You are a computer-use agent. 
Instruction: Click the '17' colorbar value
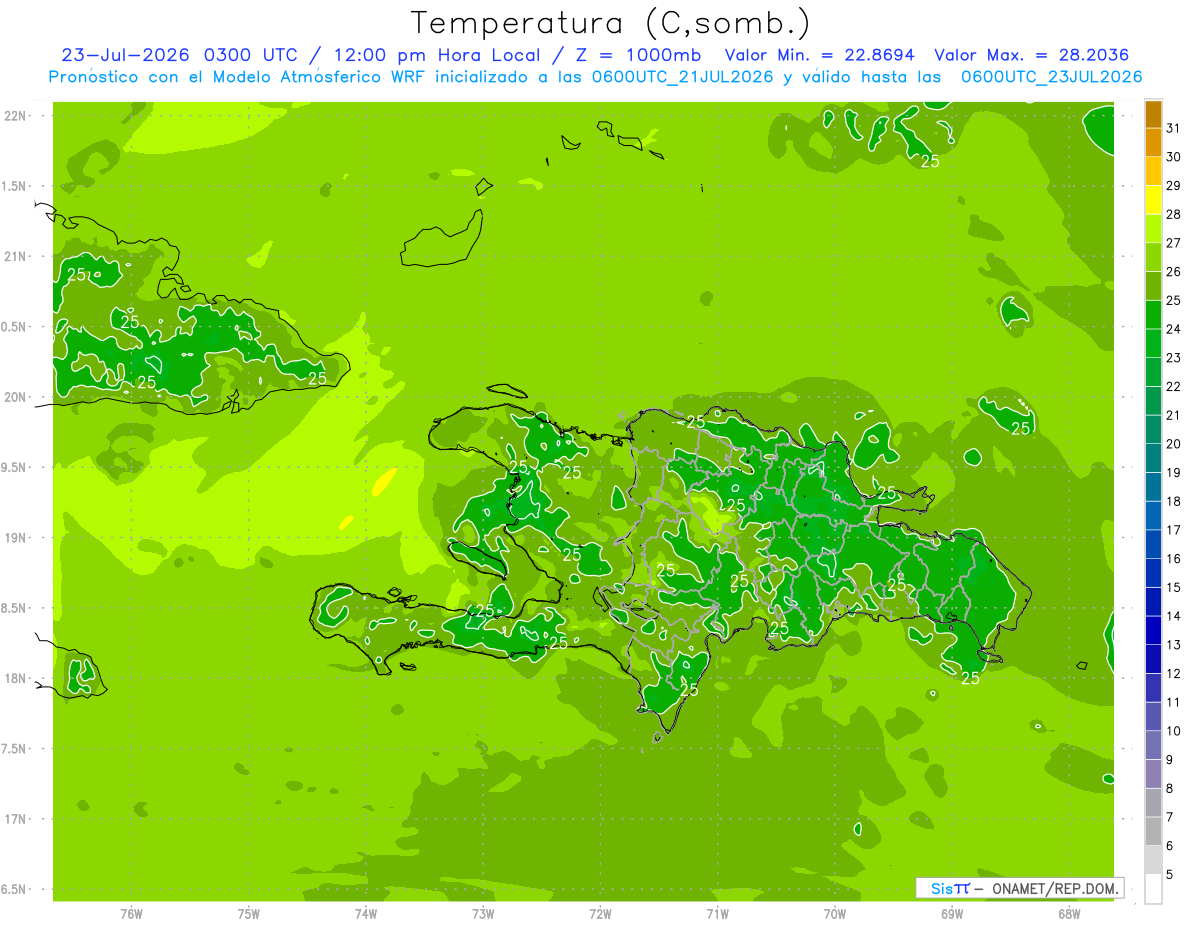coord(1173,530)
